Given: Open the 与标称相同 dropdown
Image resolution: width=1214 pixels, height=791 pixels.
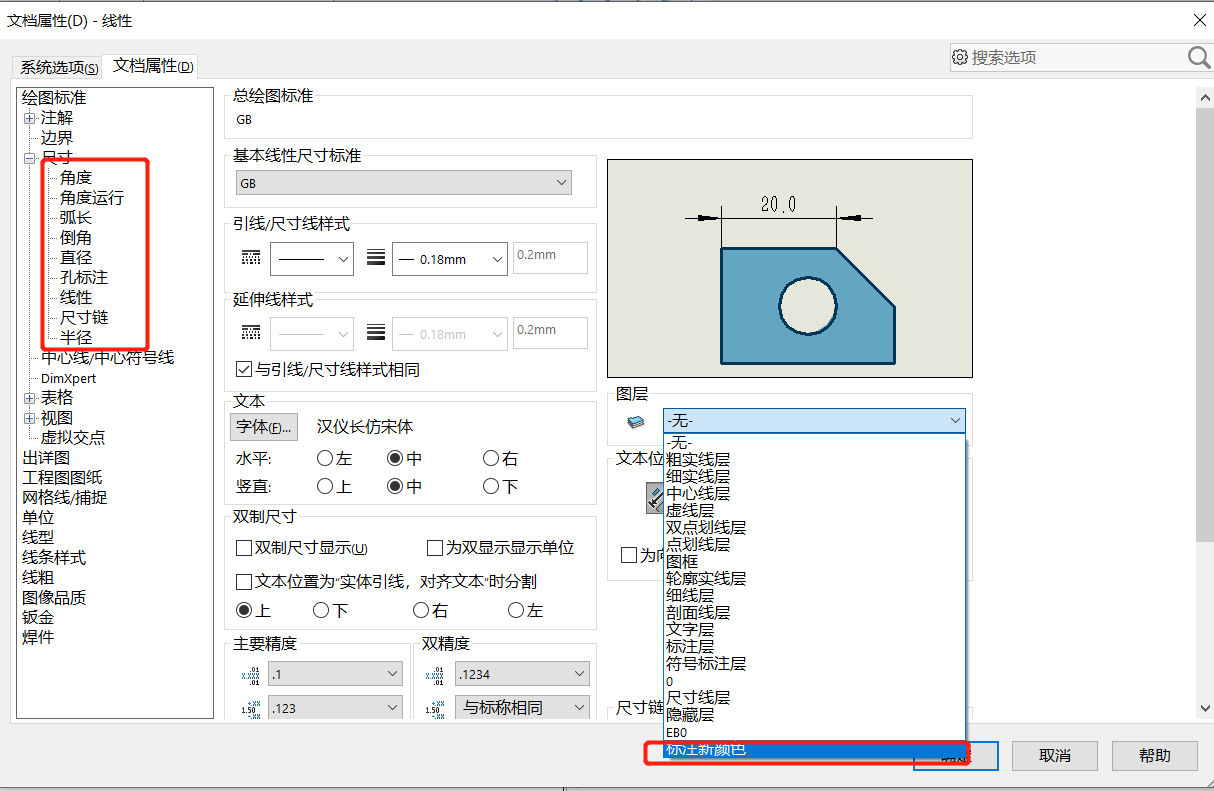Looking at the screenshot, I should (522, 709).
